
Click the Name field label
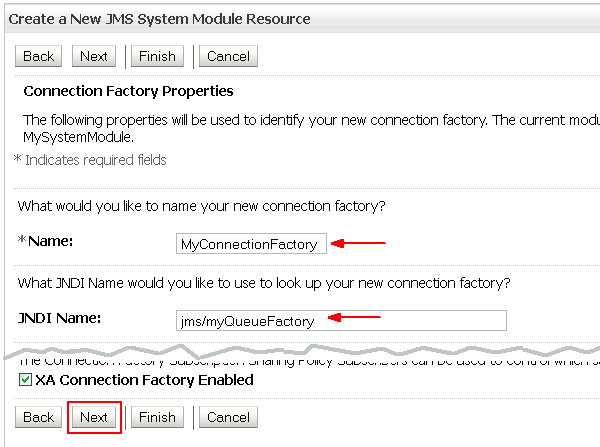pos(50,241)
